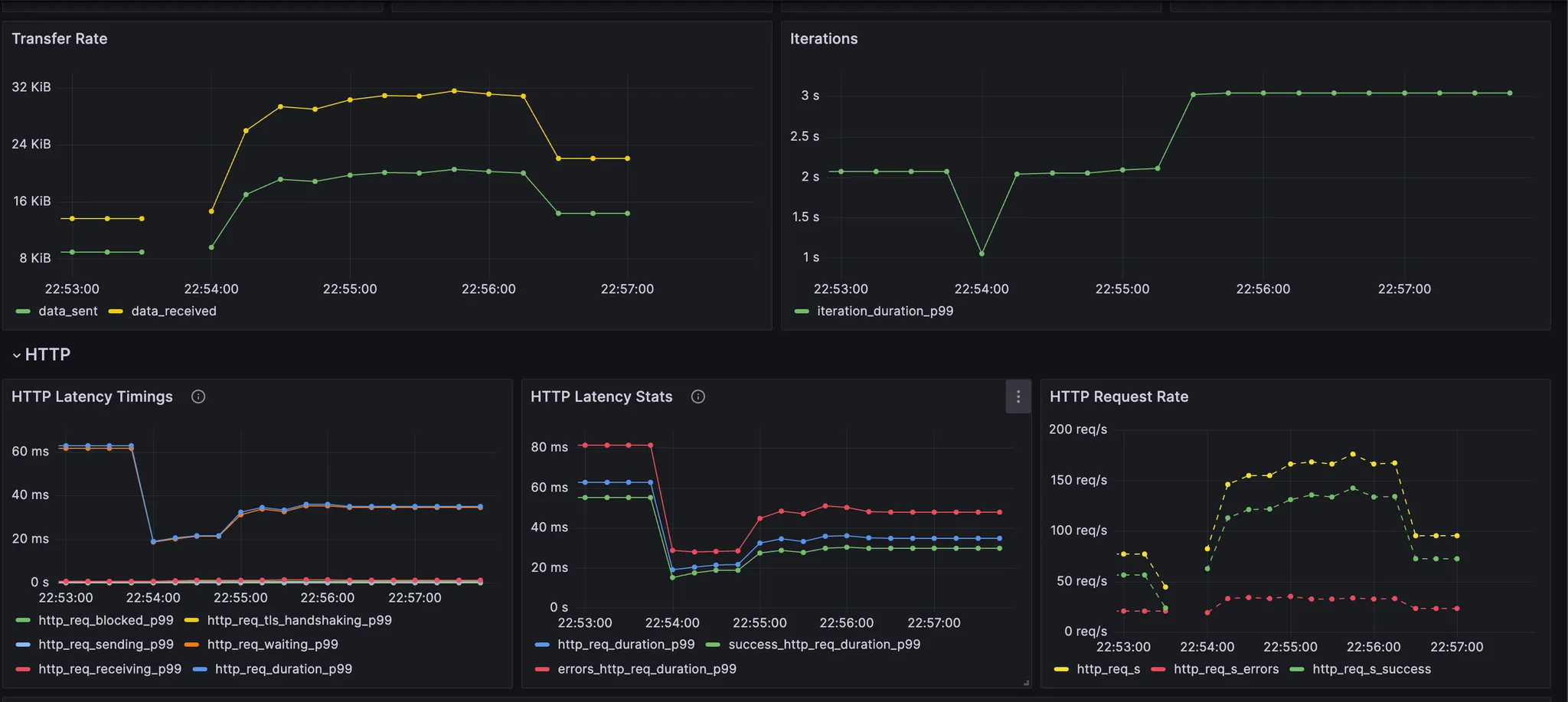Click the 32 KiB axis label
1568x702 pixels.
[x=31, y=87]
